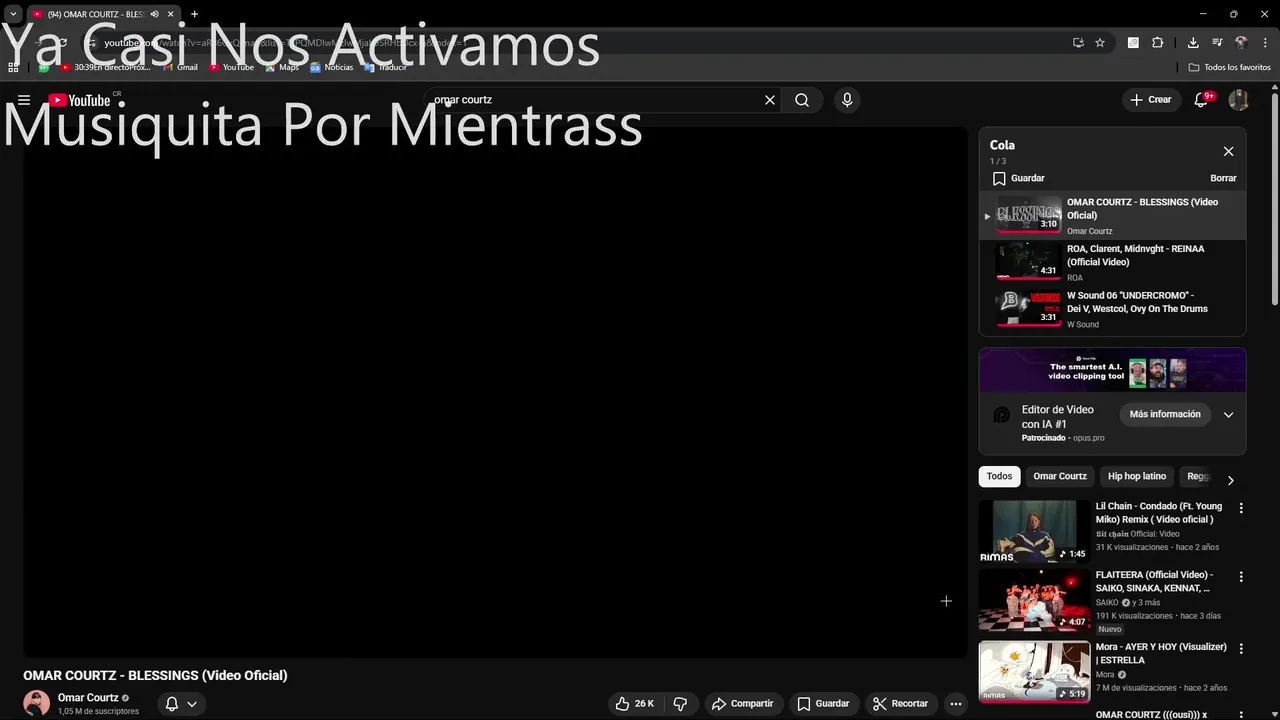Clip the video with Recortar
Image resolution: width=1280 pixels, height=720 pixels.
(900, 704)
